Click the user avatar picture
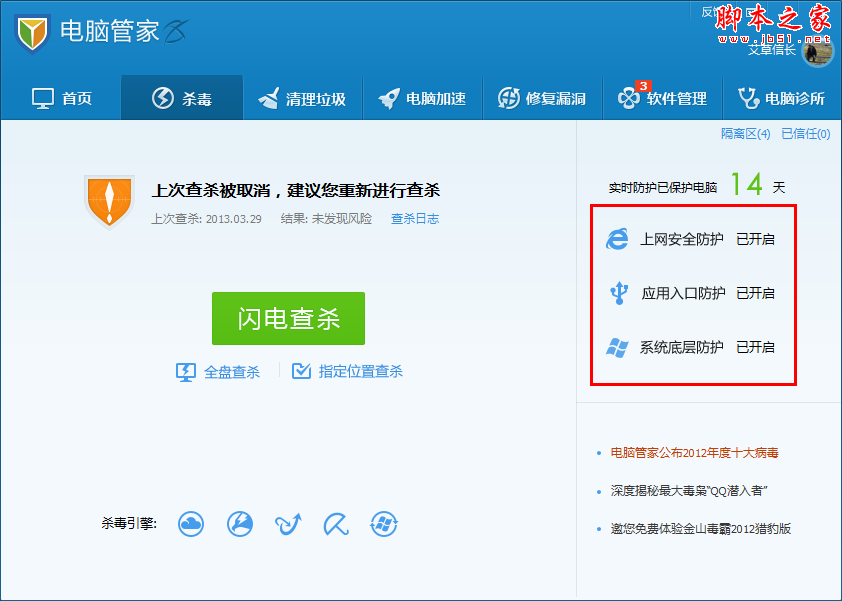The width and height of the screenshot is (842, 601). point(817,53)
